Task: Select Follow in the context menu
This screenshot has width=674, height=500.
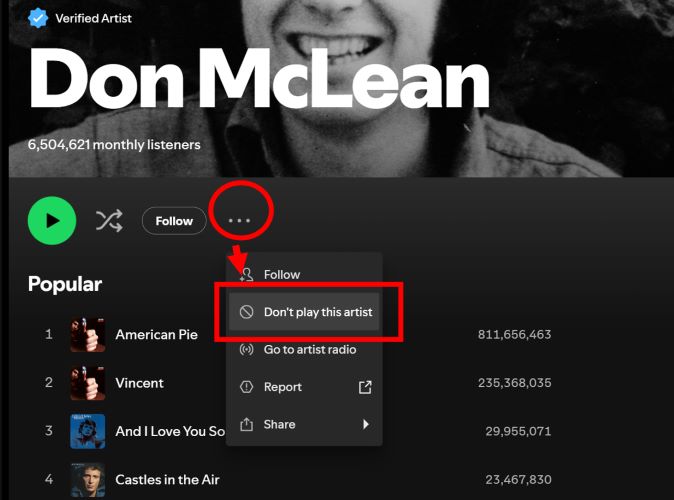Action: pyautogui.click(x=304, y=274)
